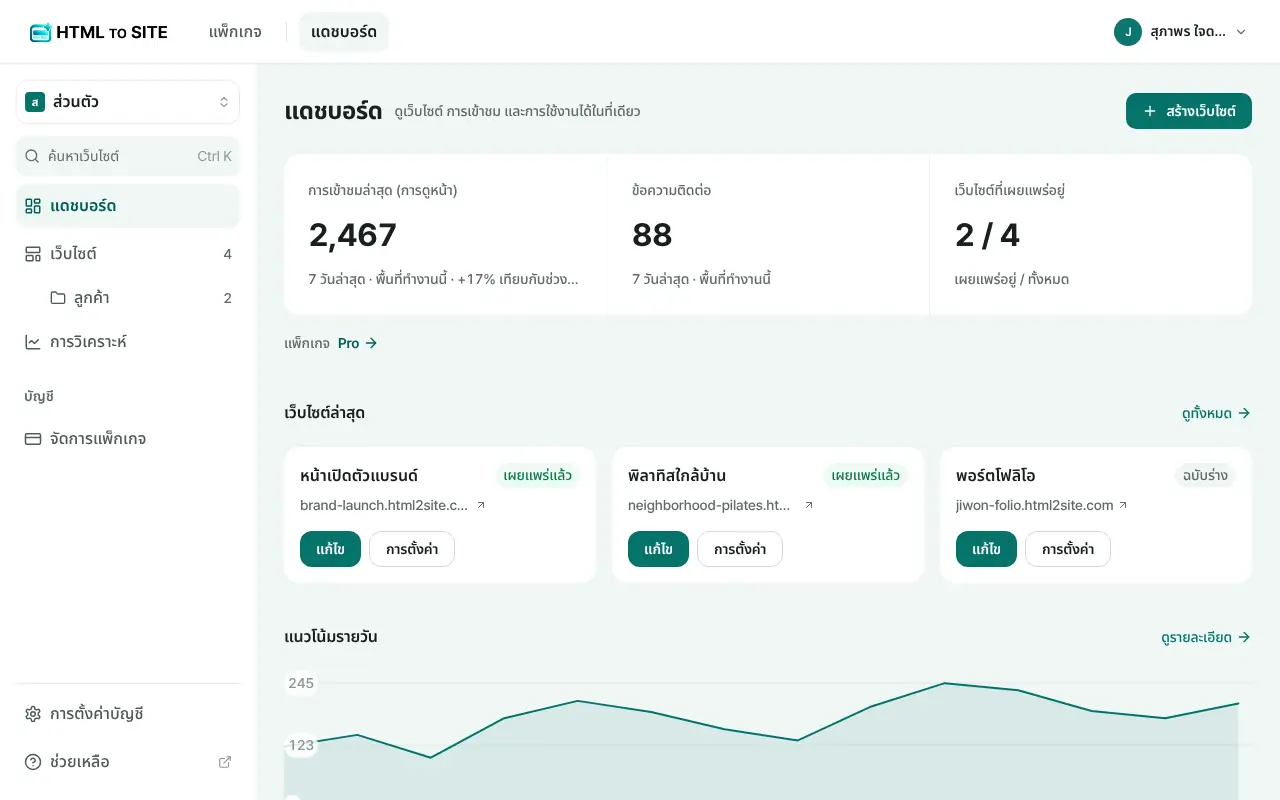Screen dimensions: 1280x800
Task: Click the credit card icon beside จัดการแพ็กเกจ
Action: point(33,439)
